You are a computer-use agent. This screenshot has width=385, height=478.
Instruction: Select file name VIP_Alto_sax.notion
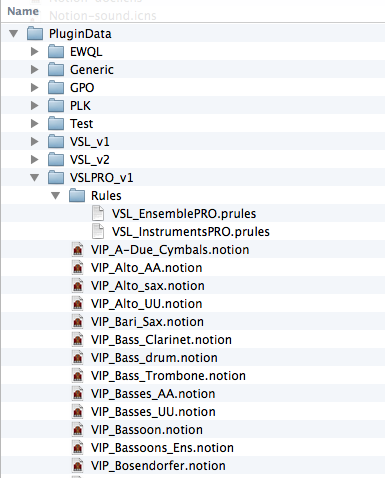click(x=148, y=286)
